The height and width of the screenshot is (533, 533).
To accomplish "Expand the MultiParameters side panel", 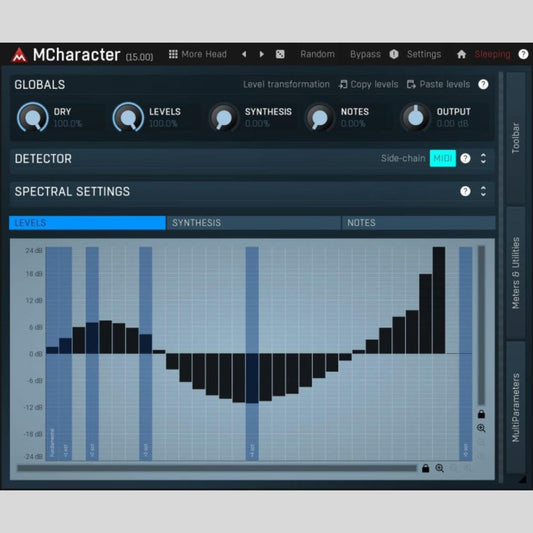I will [516, 407].
